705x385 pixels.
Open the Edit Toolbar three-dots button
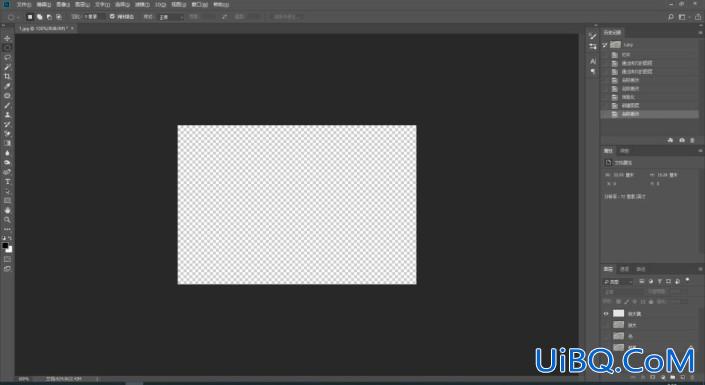point(7,229)
